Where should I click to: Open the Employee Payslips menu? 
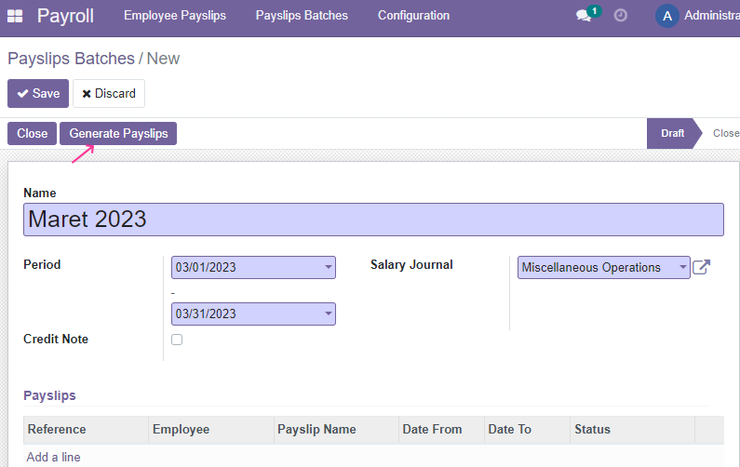click(x=175, y=16)
